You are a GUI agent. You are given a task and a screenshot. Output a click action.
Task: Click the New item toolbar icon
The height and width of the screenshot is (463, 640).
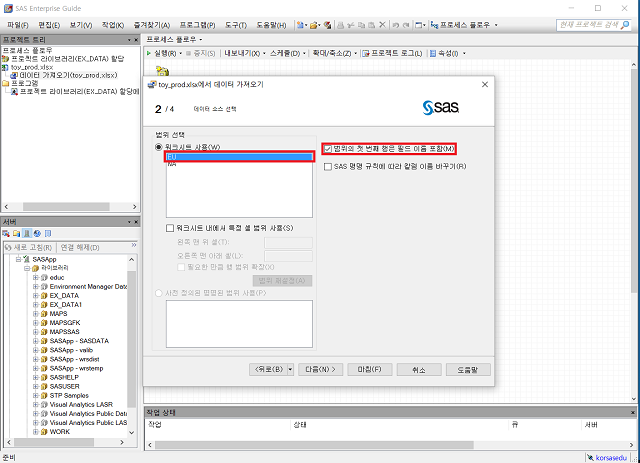pyautogui.click(x=300, y=25)
